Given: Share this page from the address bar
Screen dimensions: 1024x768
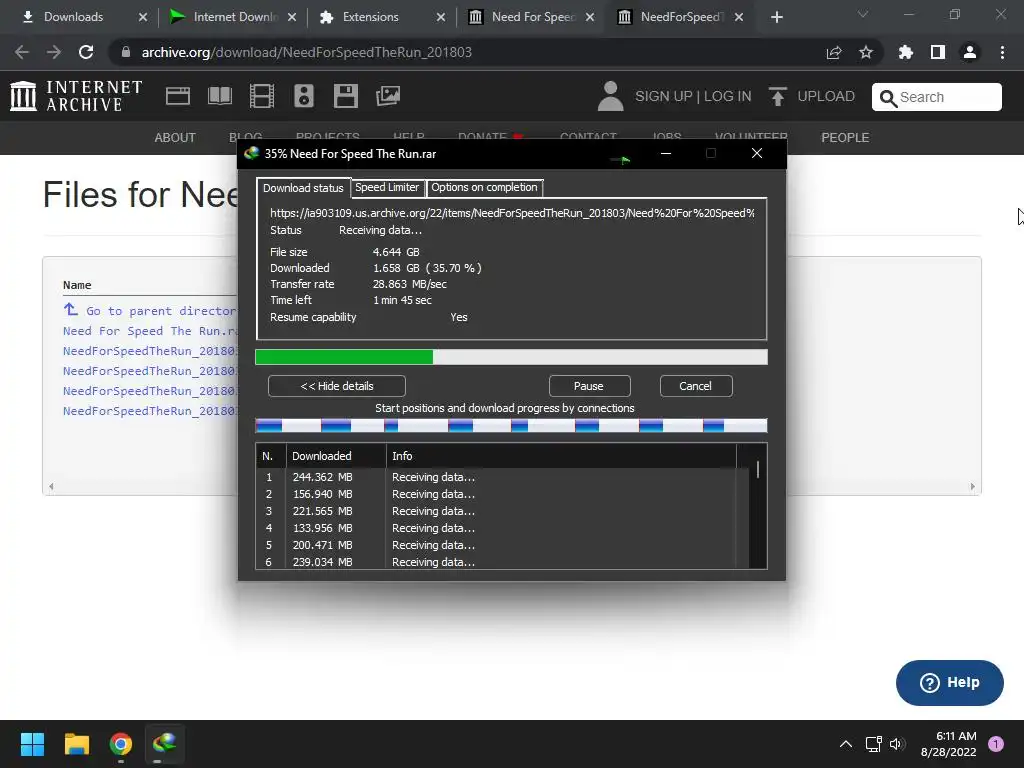Looking at the screenshot, I should [834, 52].
